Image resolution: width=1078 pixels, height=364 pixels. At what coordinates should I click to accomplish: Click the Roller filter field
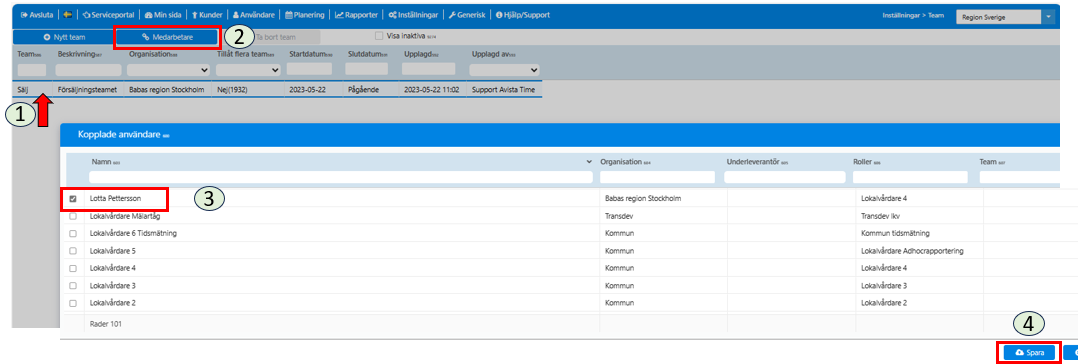click(910, 177)
